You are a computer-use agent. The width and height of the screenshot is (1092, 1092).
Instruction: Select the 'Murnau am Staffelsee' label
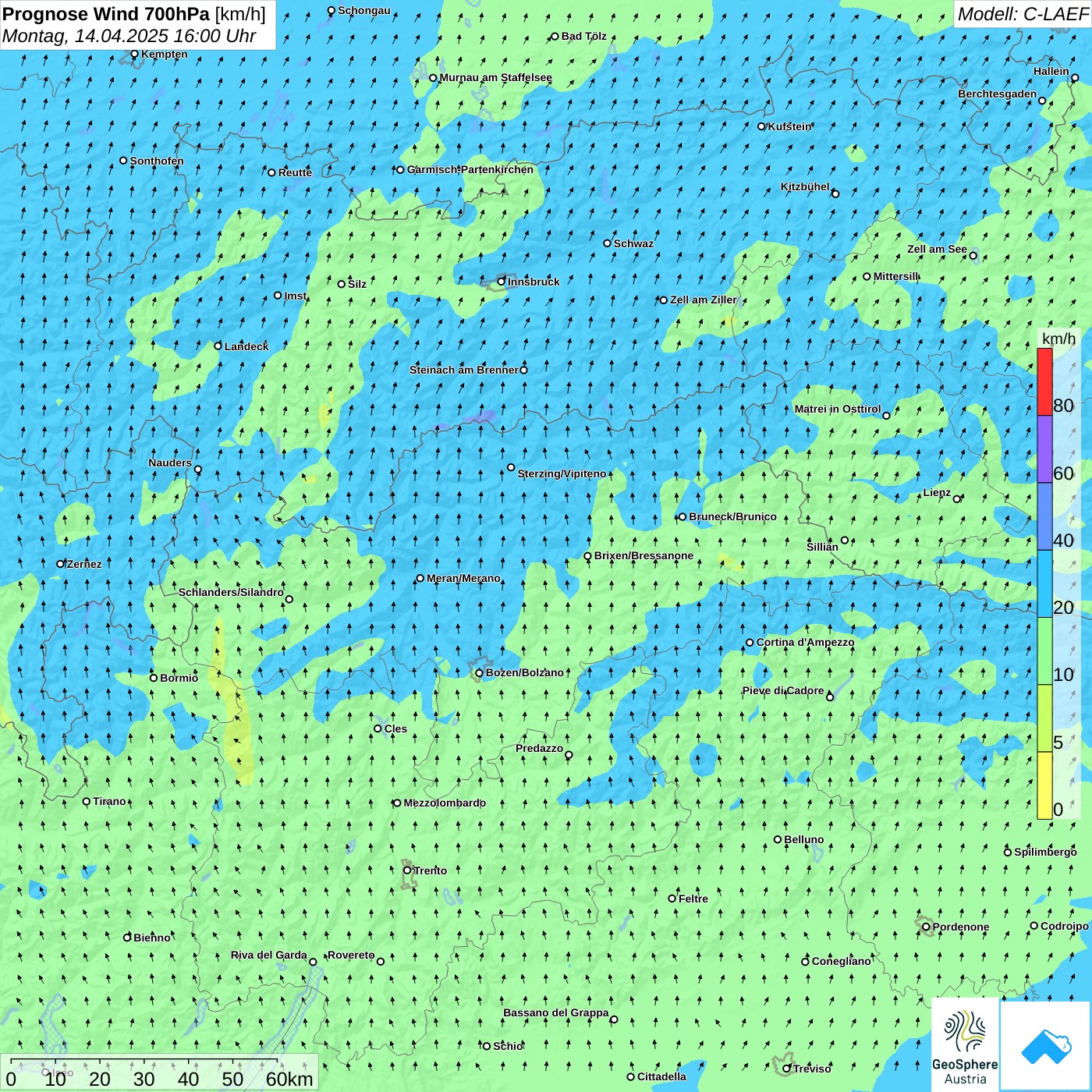coord(496,77)
